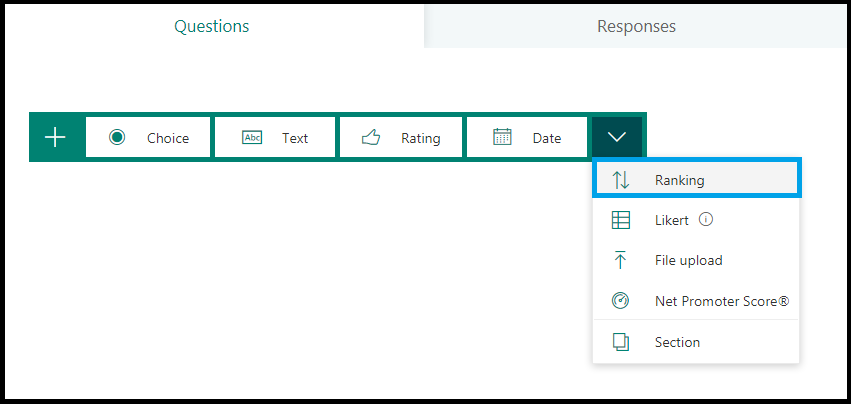This screenshot has height=404, width=851.
Task: Click the calendar Date icon
Action: (502, 137)
